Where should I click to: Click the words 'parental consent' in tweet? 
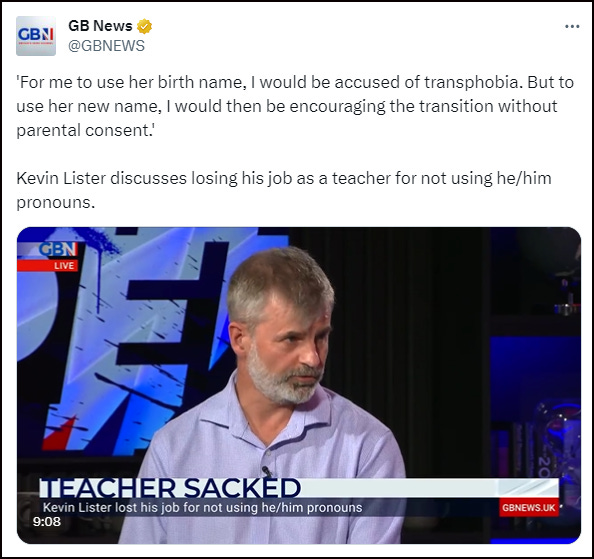(x=83, y=130)
